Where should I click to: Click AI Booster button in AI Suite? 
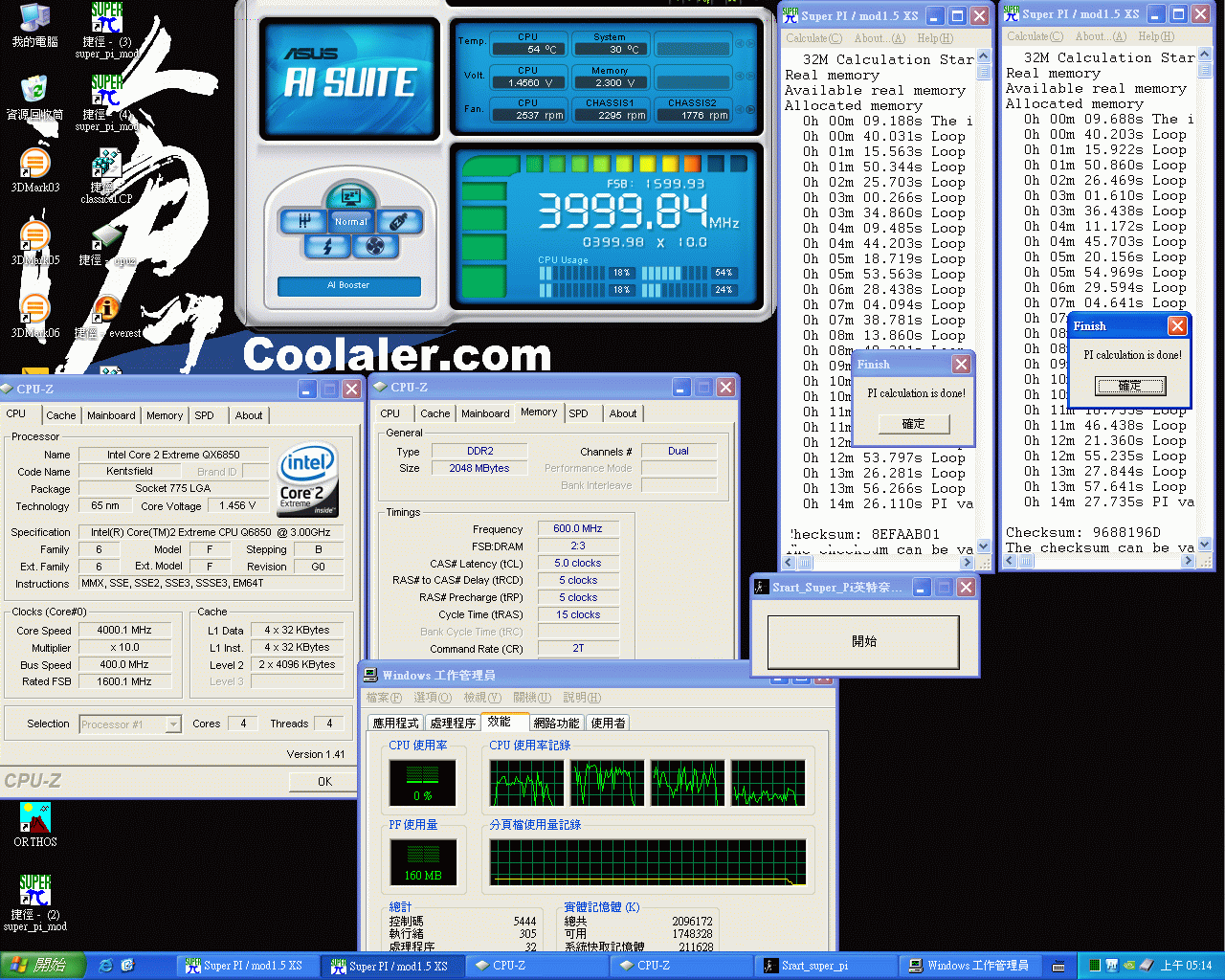pyautogui.click(x=348, y=285)
